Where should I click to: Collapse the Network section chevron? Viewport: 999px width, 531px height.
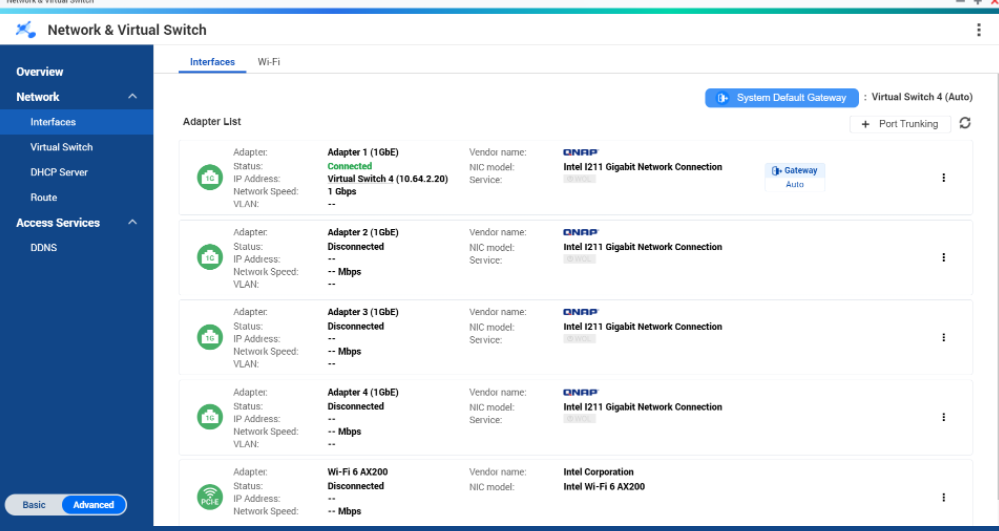coord(133,96)
